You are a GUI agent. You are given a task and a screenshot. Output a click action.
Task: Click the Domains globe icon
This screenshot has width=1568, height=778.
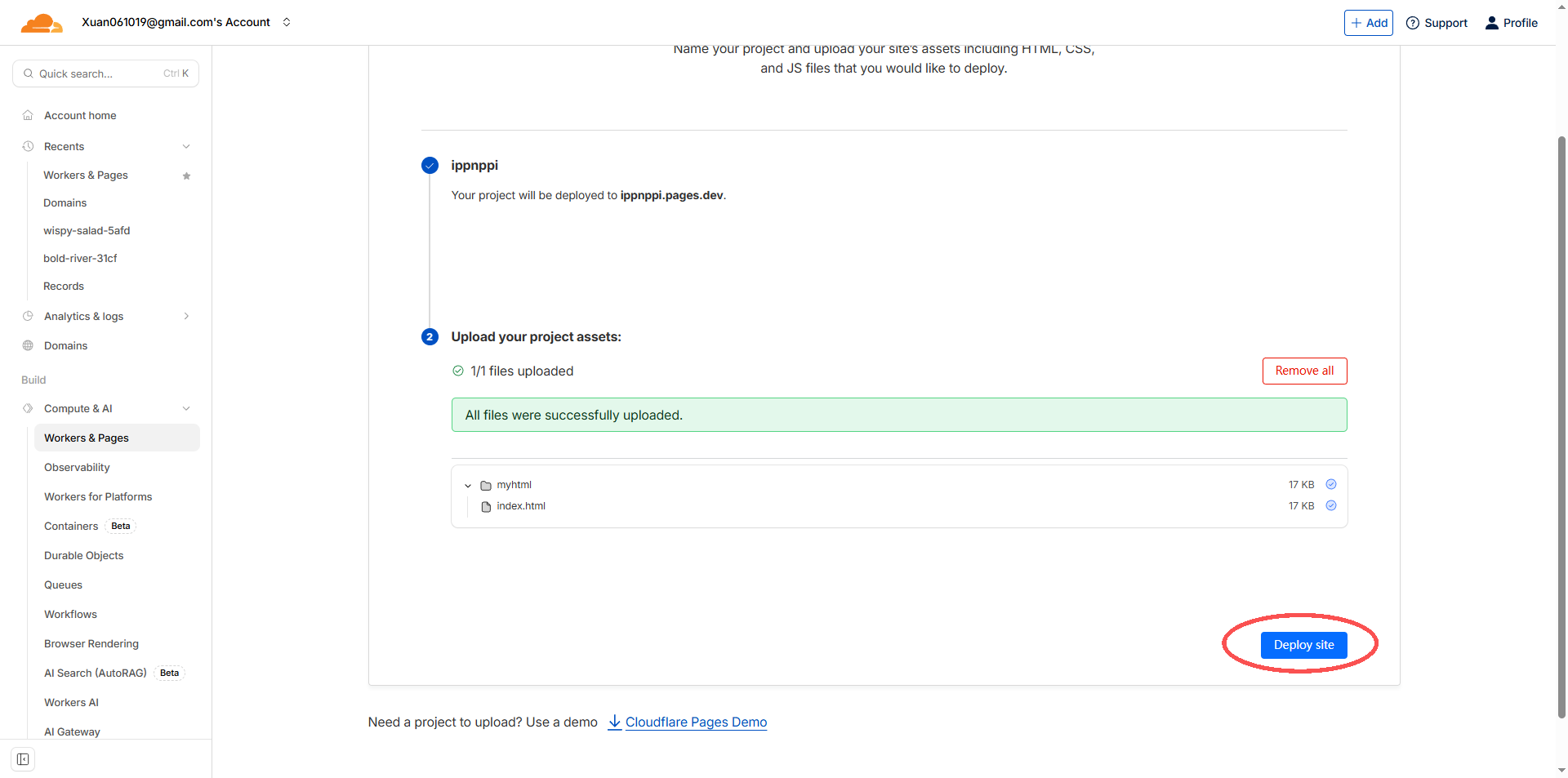pyautogui.click(x=28, y=345)
